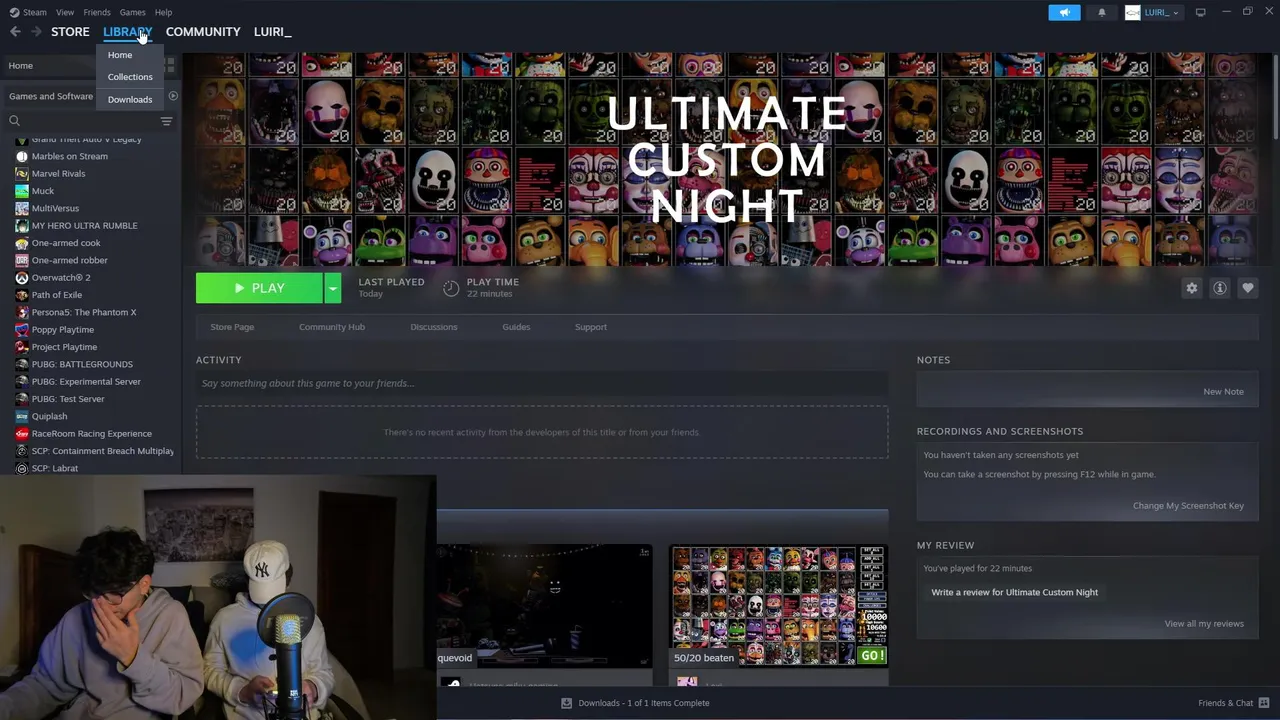Click the activity message input field
1280x720 pixels.
(x=542, y=384)
